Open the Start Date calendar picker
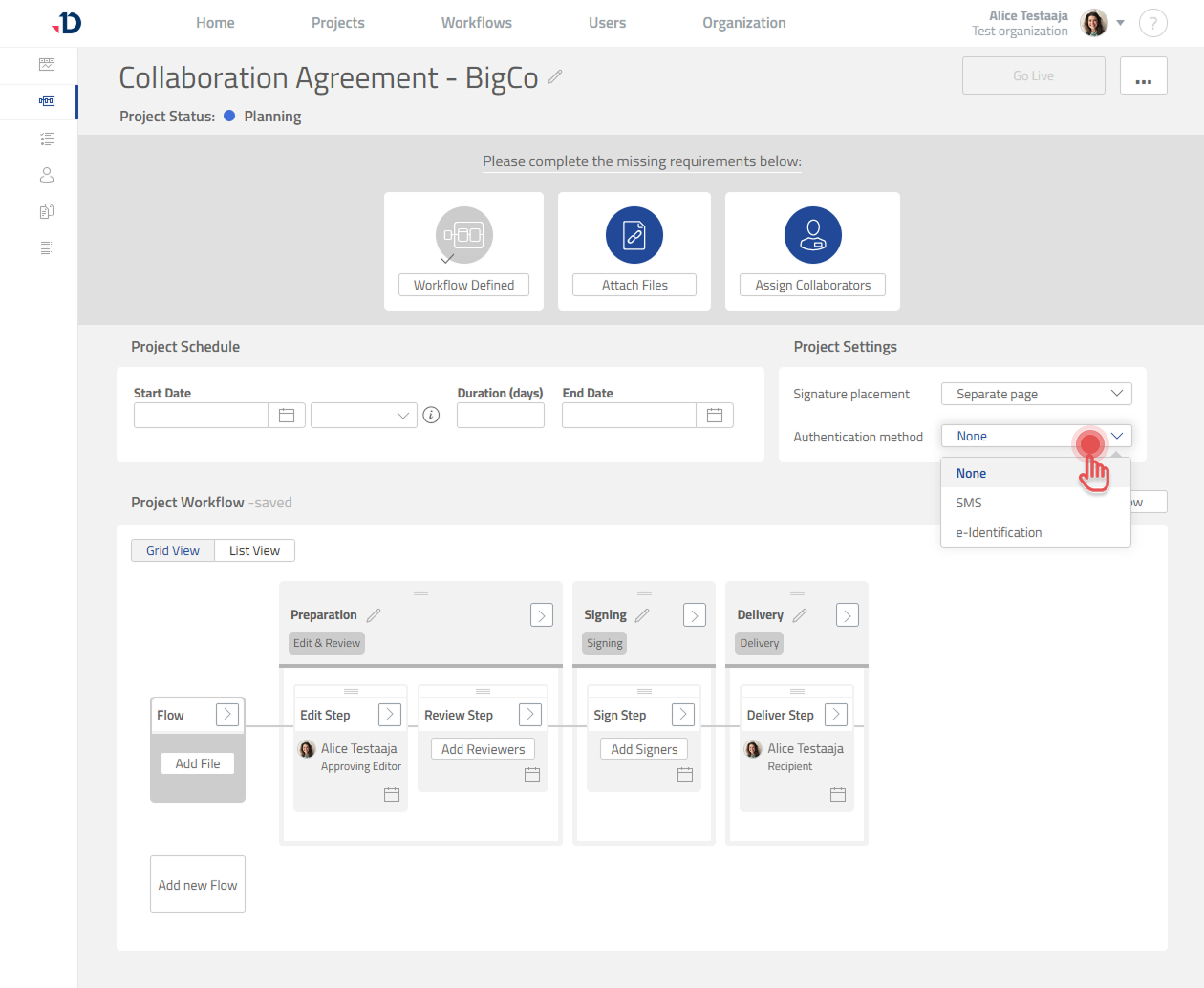1204x988 pixels. [x=287, y=416]
